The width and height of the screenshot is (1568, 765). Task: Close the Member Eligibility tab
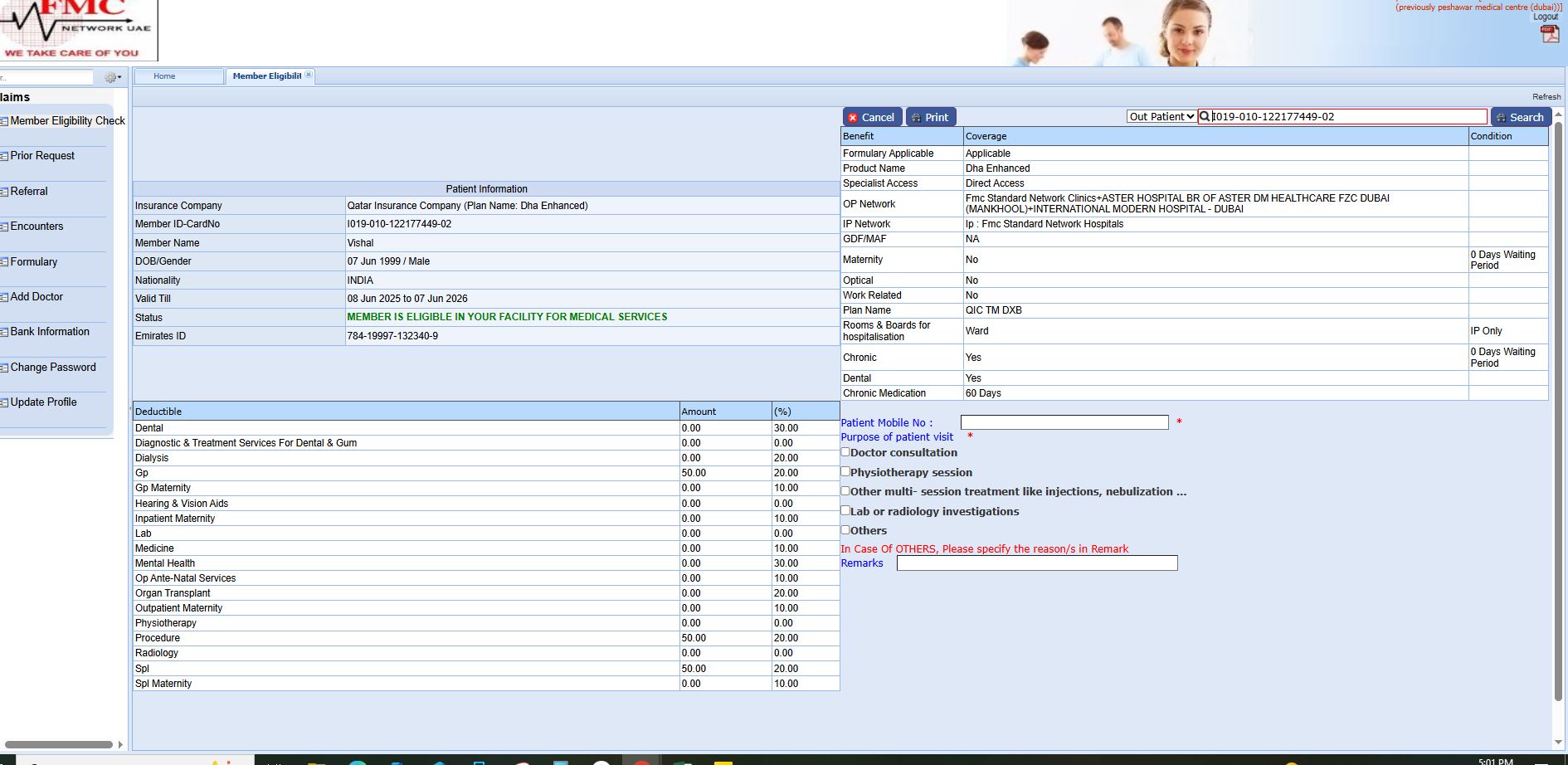point(309,75)
